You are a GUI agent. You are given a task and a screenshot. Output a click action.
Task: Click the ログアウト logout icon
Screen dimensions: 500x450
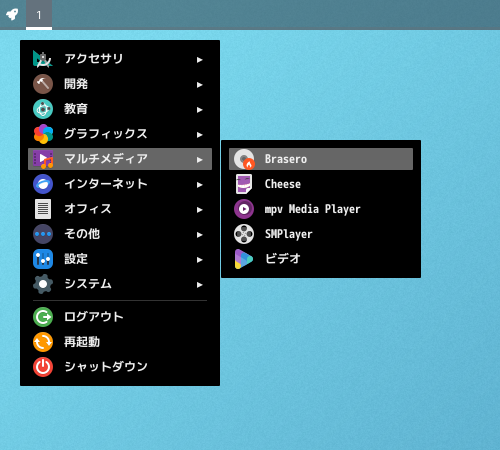[x=43, y=317]
